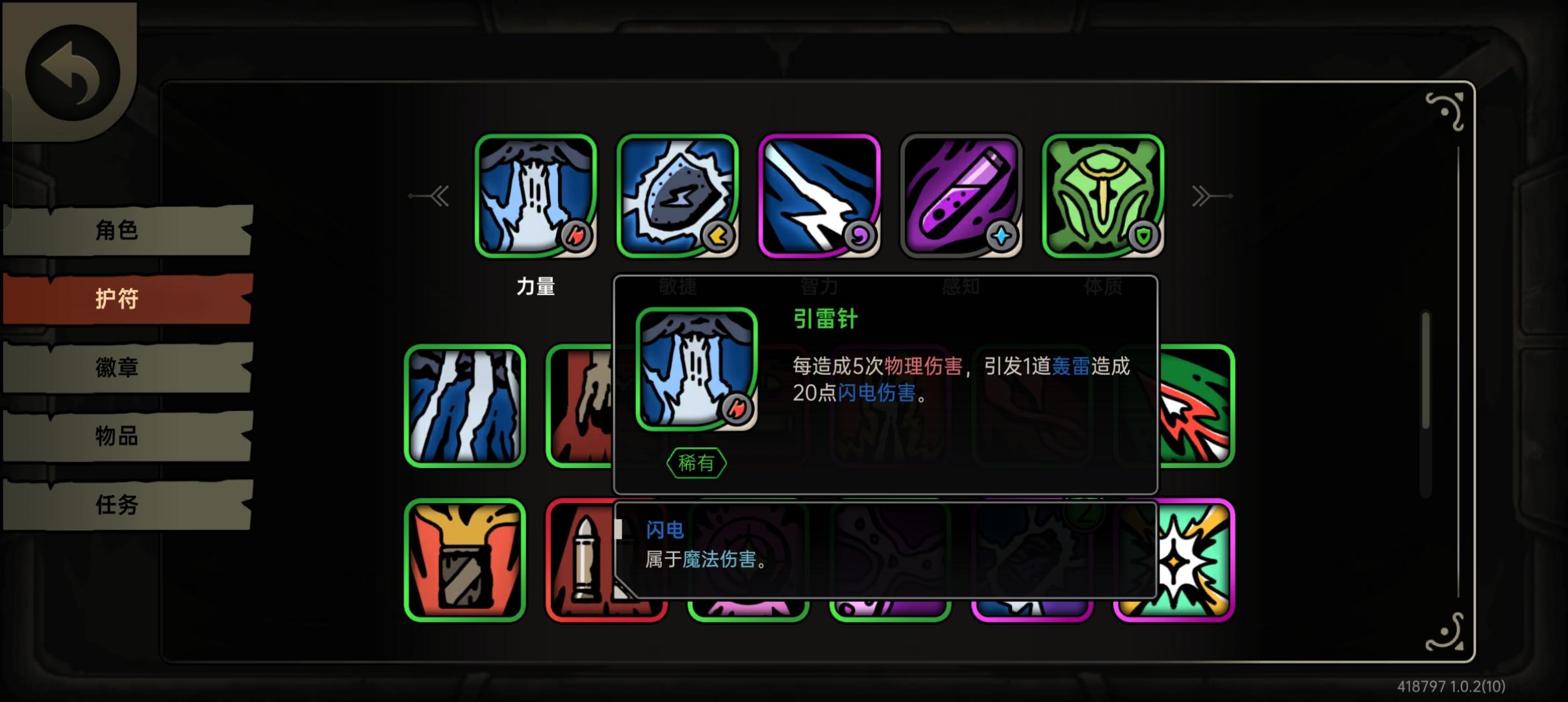Select the purple lightning bolt intelligence amulet
This screenshot has width=1568, height=702.
[x=820, y=196]
